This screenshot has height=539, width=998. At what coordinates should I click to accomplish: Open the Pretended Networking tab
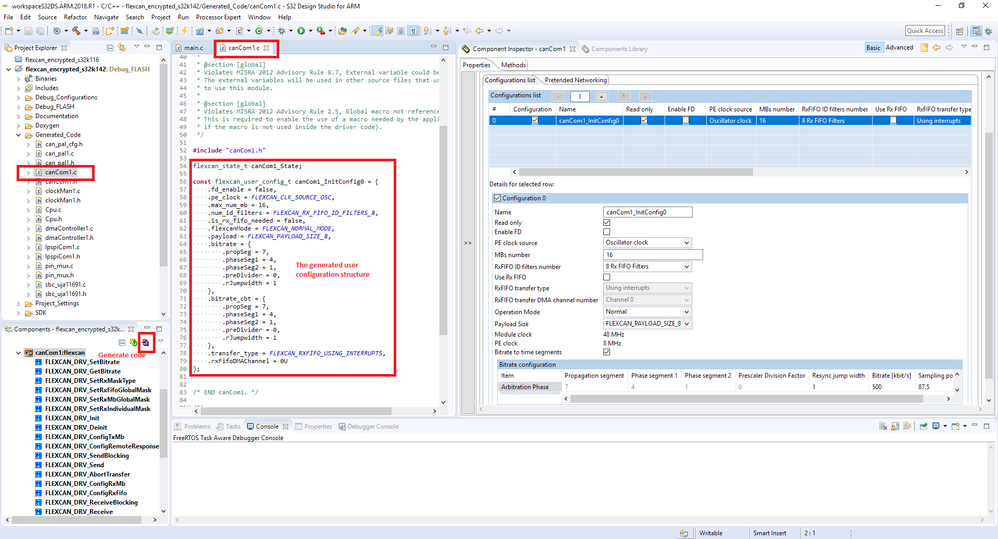click(575, 80)
